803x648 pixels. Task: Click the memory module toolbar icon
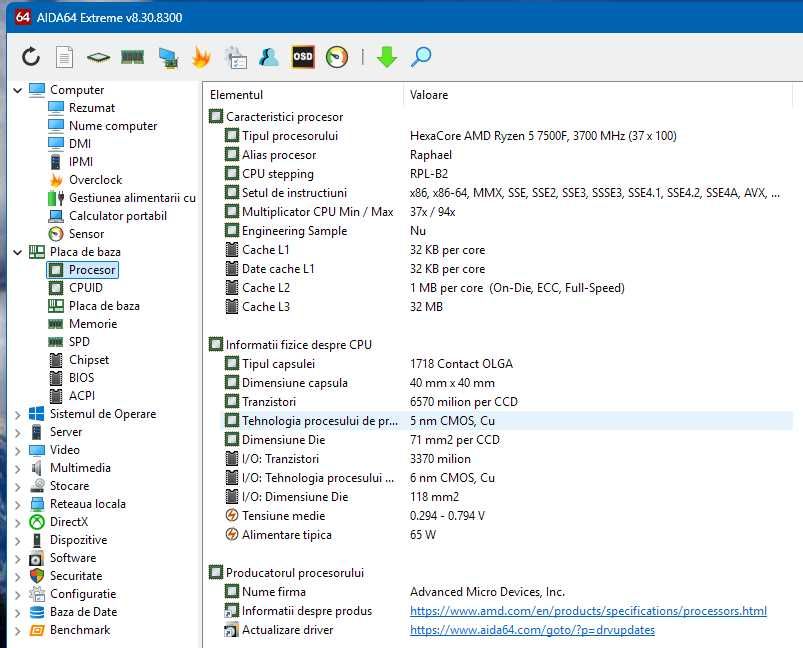(133, 57)
